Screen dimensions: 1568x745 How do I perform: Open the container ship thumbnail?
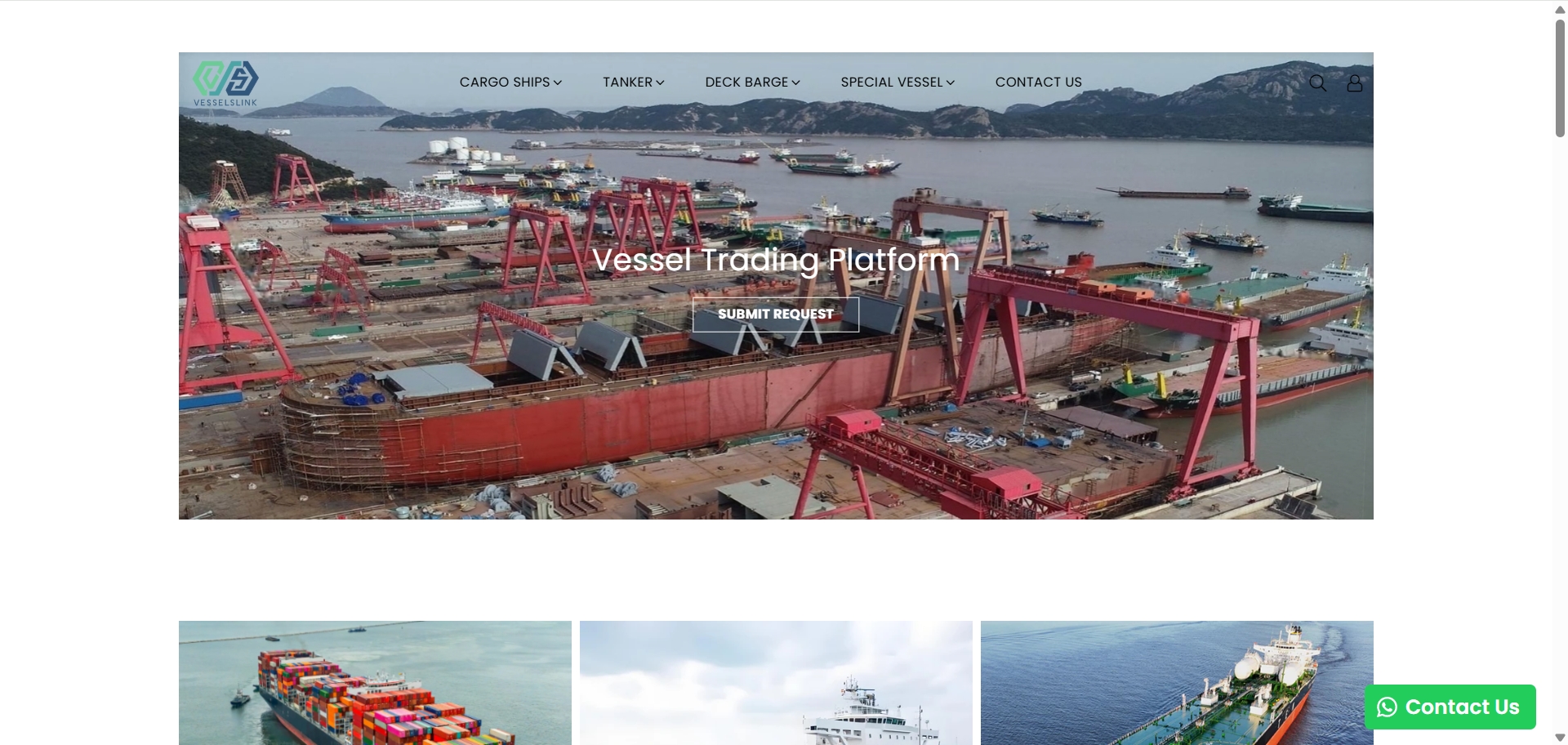coord(375,683)
